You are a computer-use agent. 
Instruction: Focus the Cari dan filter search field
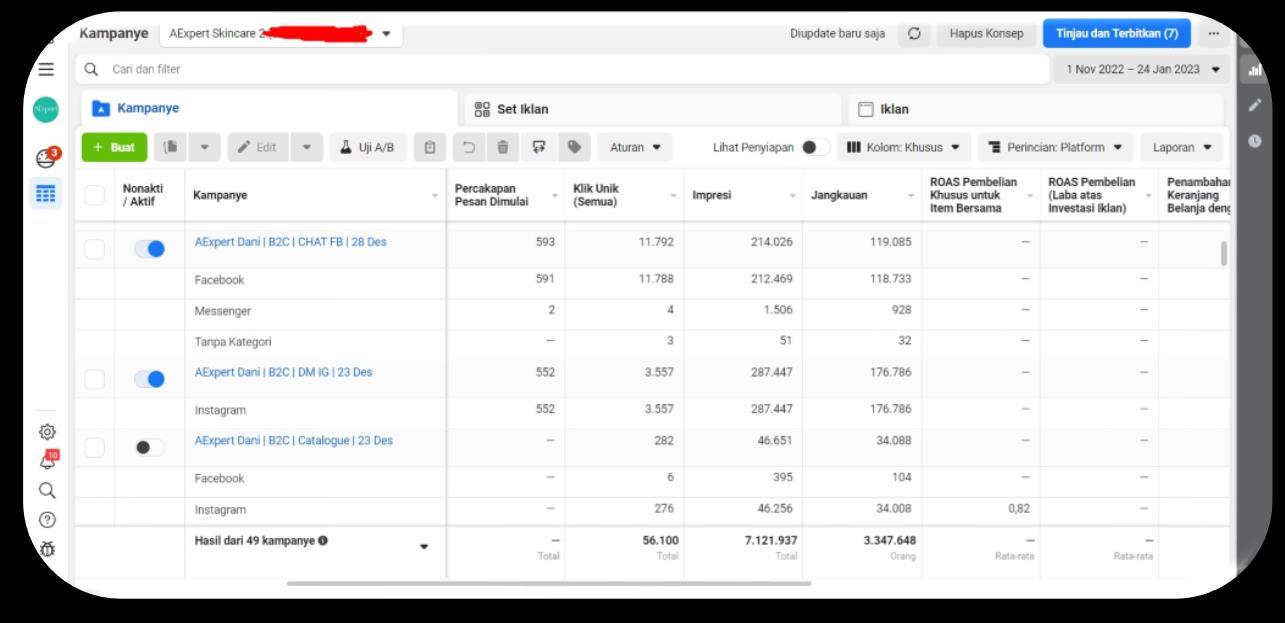[560, 70]
